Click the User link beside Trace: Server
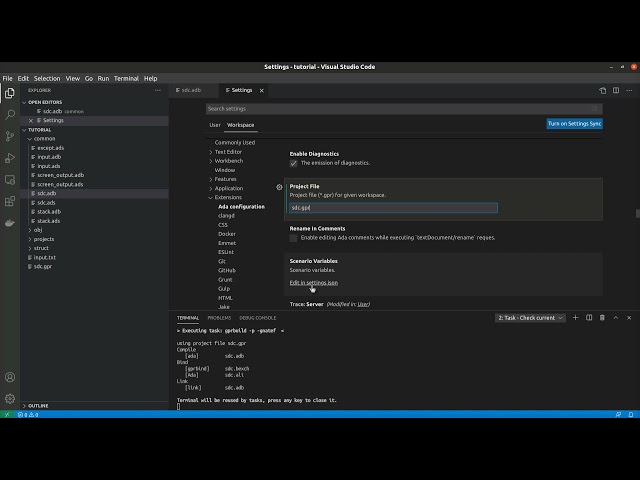This screenshot has width=640, height=480. pyautogui.click(x=362, y=304)
